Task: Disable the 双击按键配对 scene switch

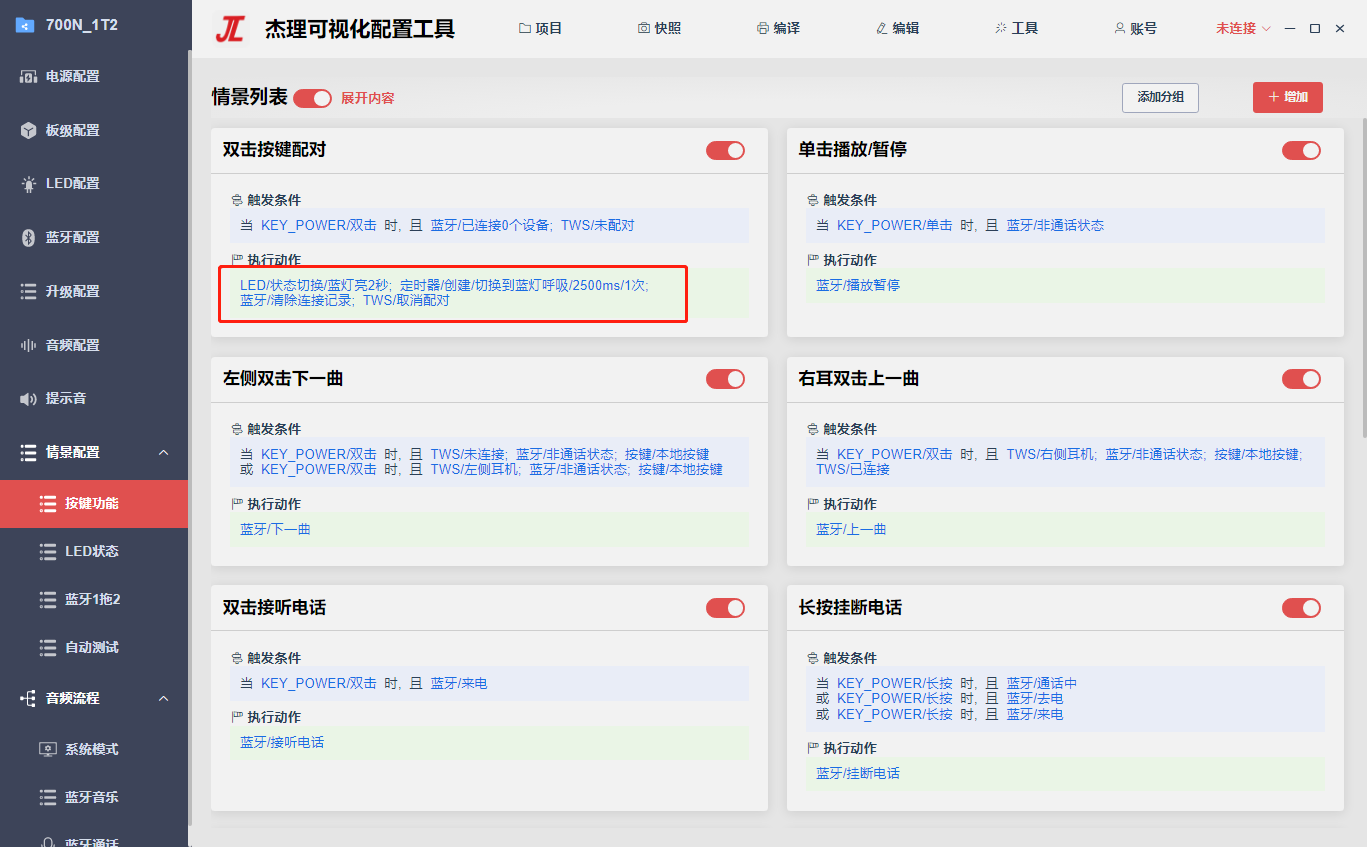Action: [726, 150]
